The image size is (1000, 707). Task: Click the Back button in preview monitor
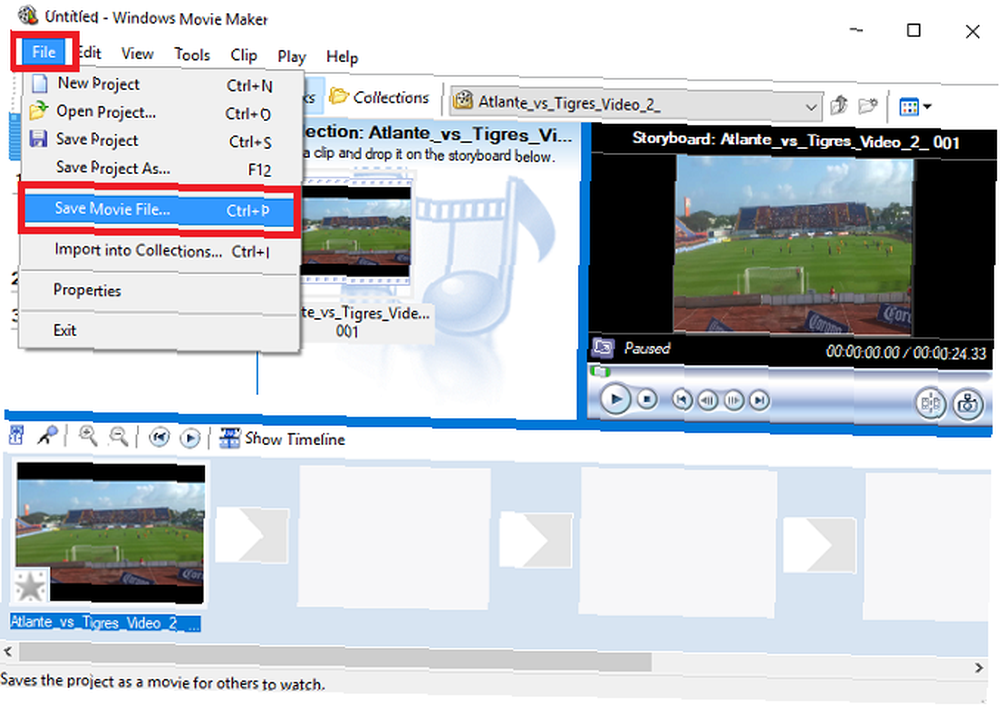(682, 400)
